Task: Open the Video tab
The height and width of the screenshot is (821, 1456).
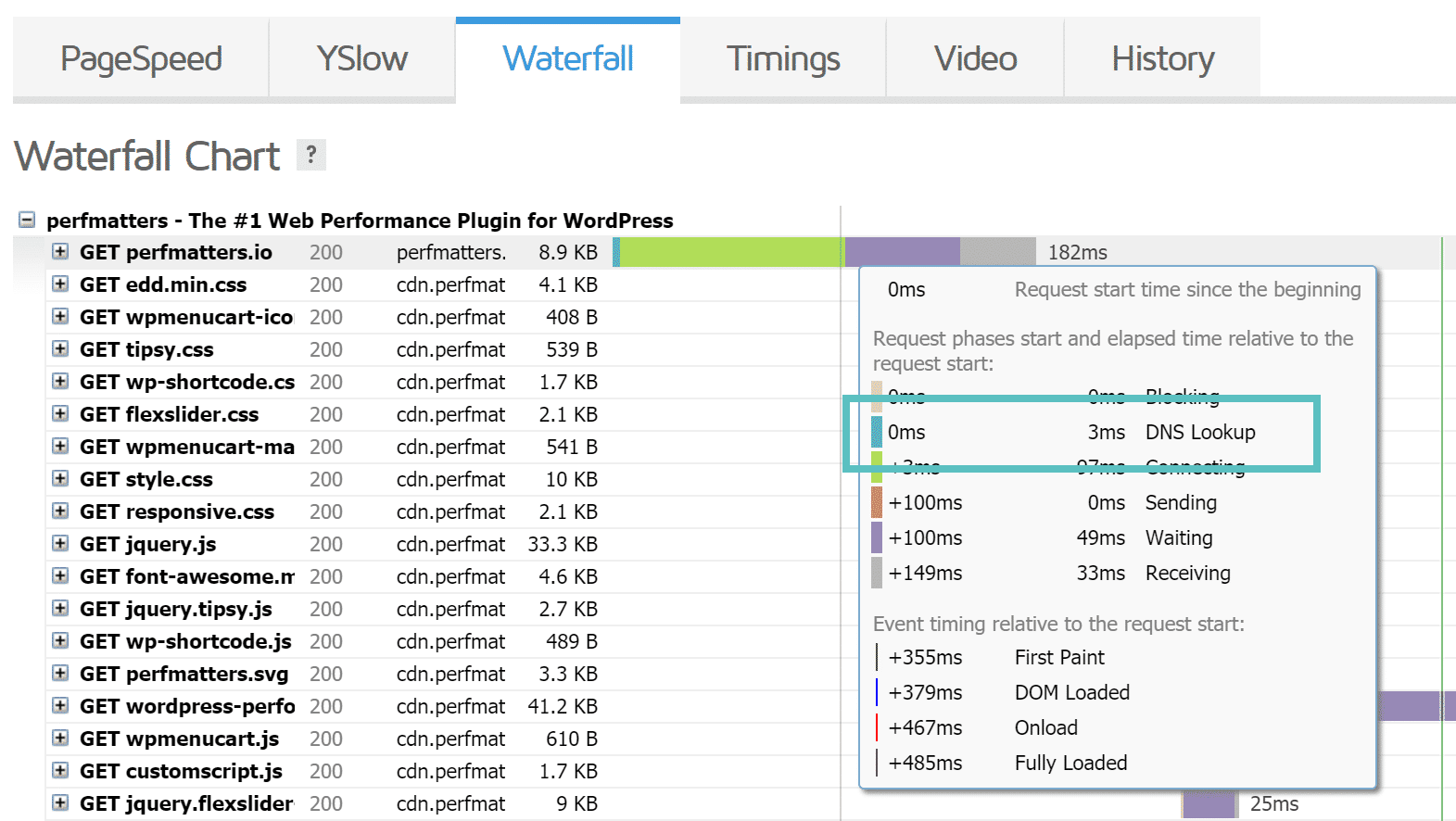Action: (x=975, y=59)
